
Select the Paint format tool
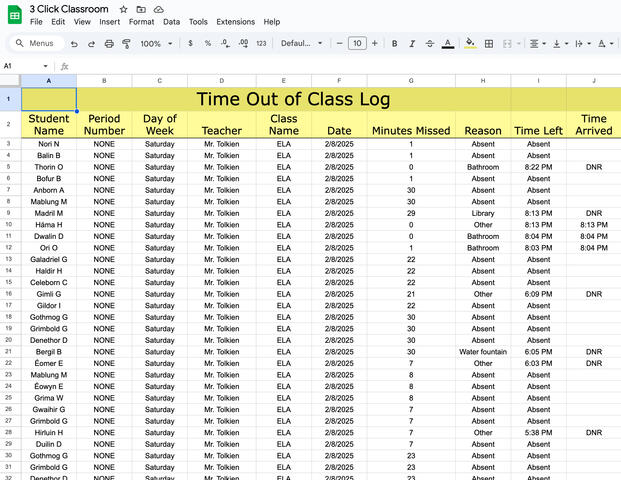[125, 44]
